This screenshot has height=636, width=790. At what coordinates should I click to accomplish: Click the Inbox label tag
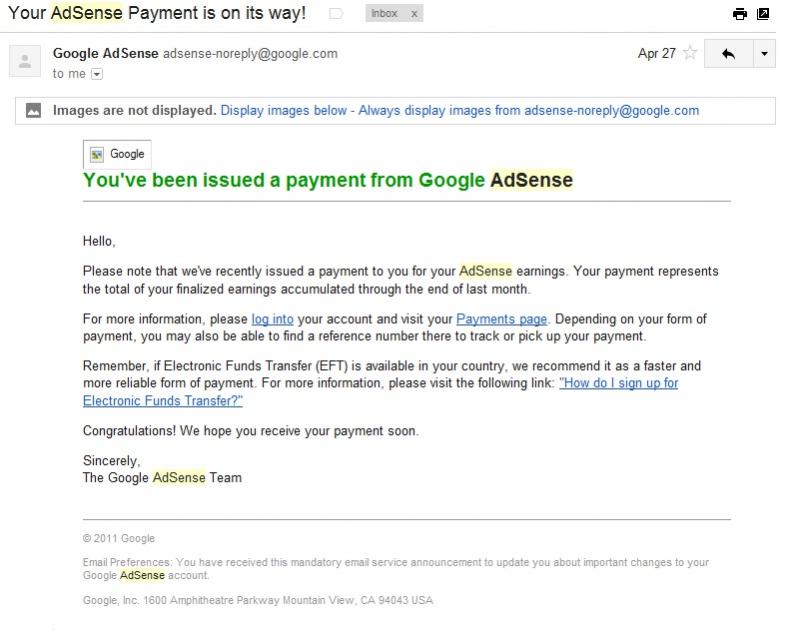coord(384,14)
